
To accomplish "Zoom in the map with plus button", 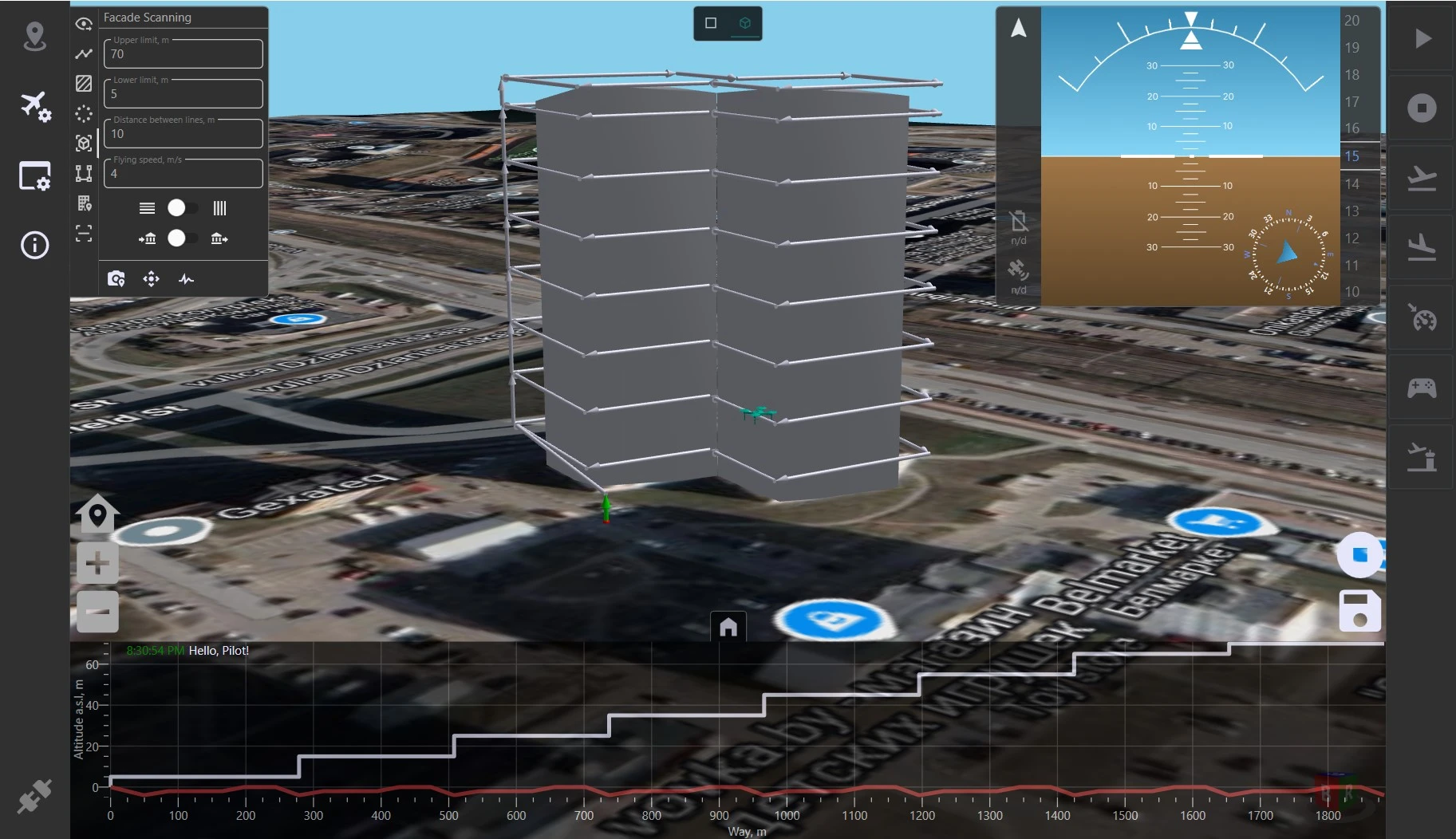I will [97, 564].
